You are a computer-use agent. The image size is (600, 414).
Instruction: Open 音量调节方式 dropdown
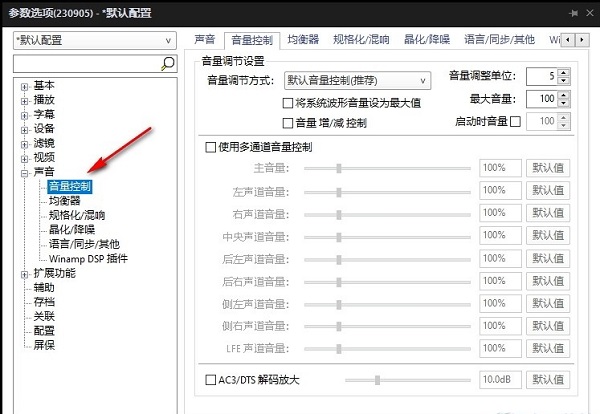click(357, 81)
